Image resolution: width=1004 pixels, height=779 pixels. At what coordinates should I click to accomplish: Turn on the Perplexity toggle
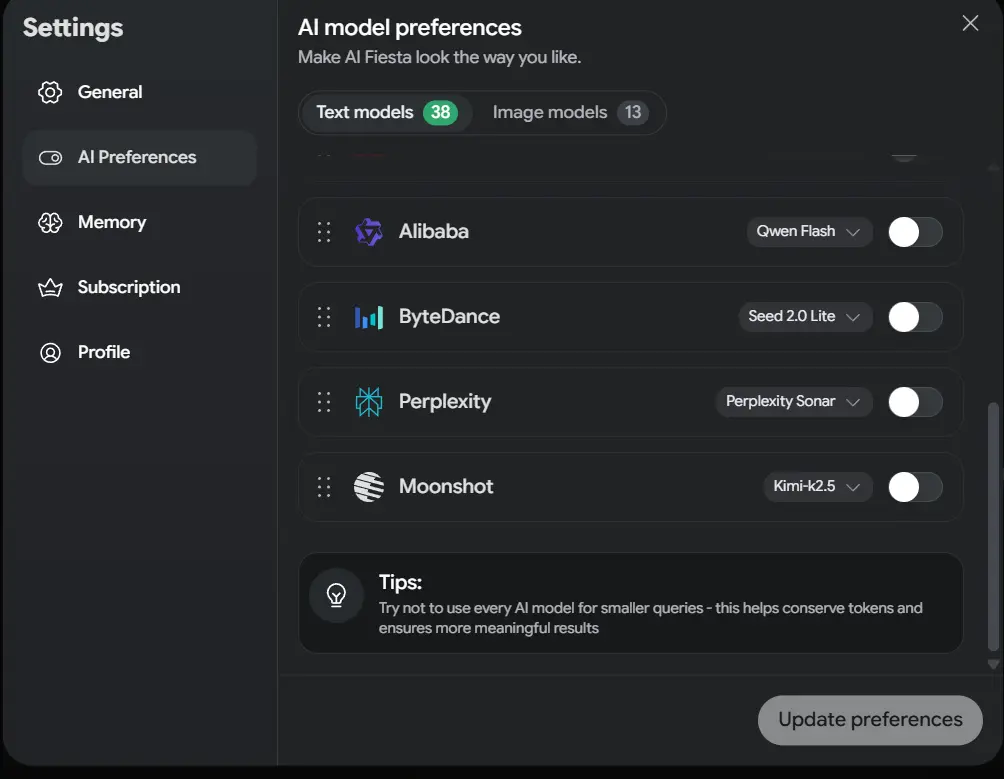[915, 402]
